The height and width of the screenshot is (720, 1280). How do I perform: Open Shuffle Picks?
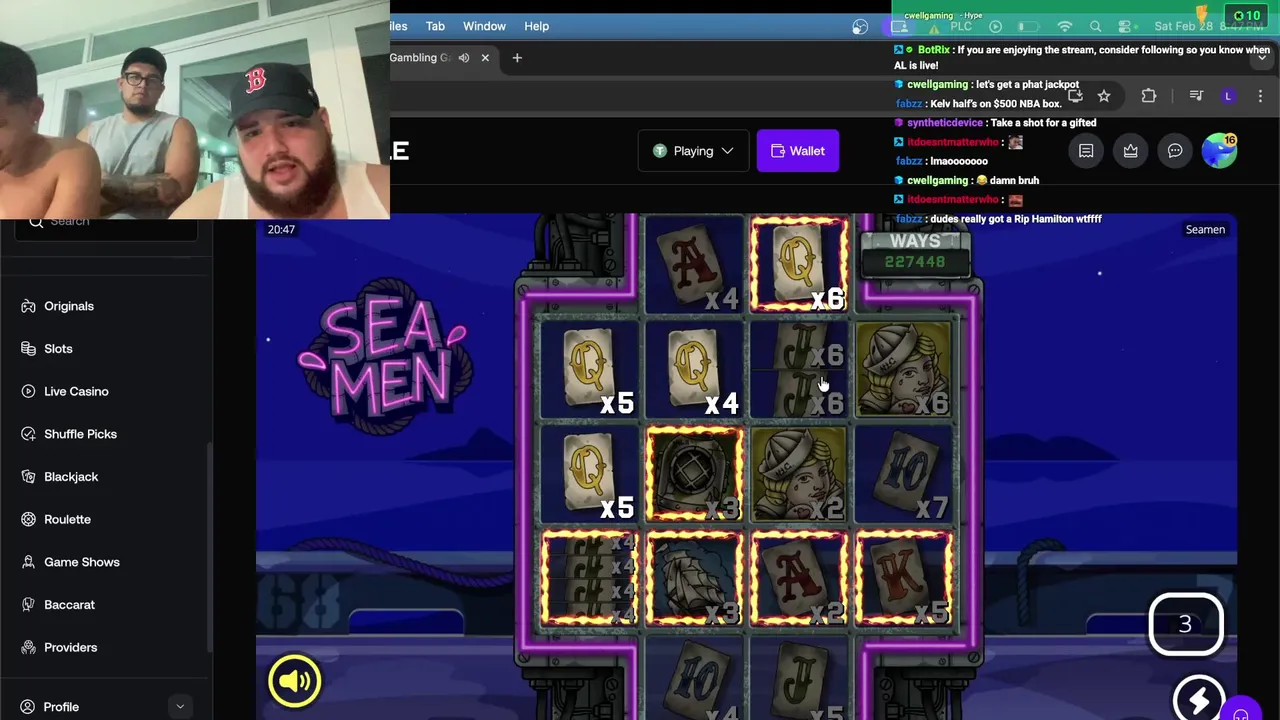(x=80, y=434)
